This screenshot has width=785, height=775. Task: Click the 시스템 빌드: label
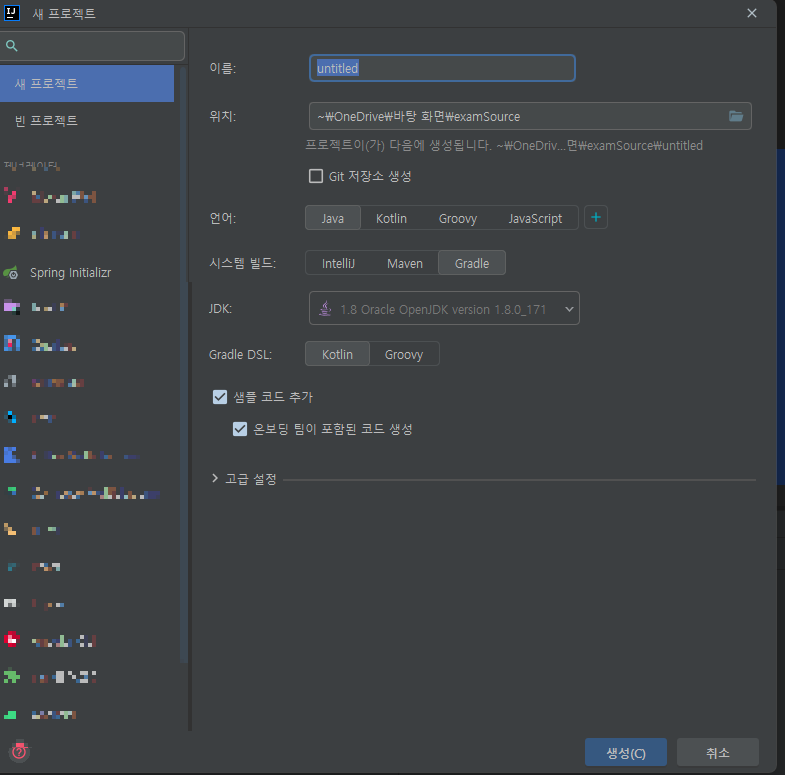[242, 263]
